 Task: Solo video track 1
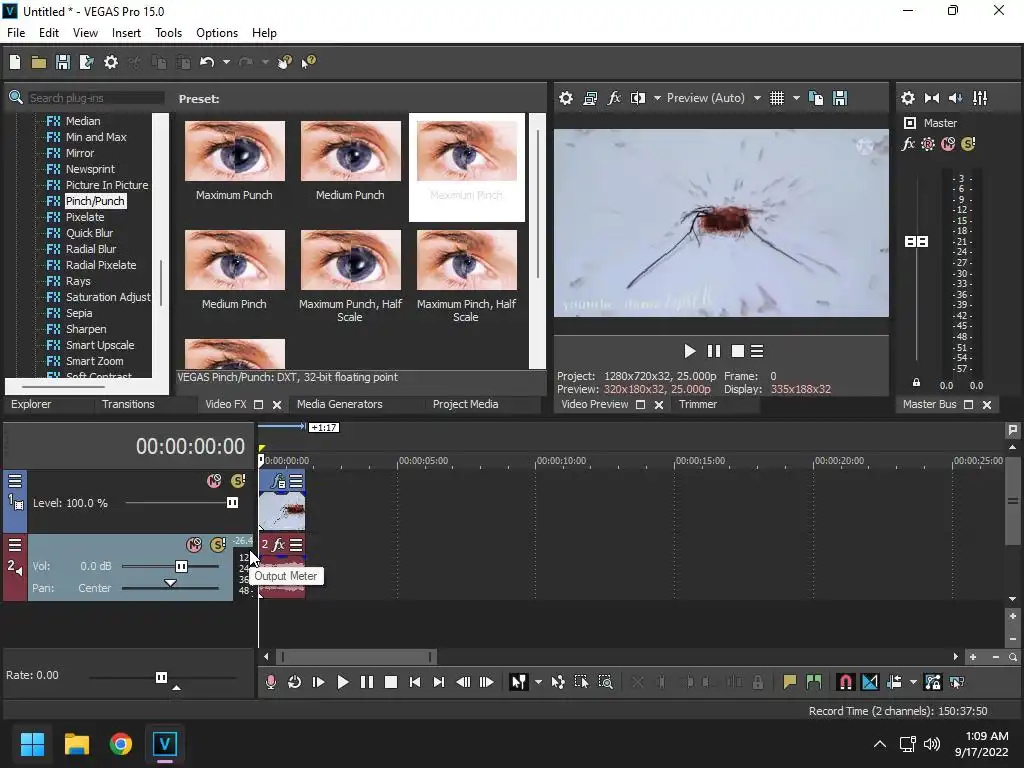(x=238, y=481)
